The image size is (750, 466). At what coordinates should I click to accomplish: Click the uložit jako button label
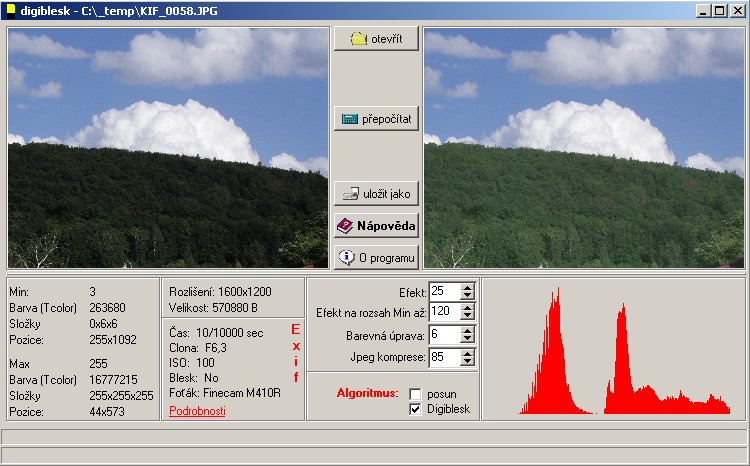click(386, 194)
